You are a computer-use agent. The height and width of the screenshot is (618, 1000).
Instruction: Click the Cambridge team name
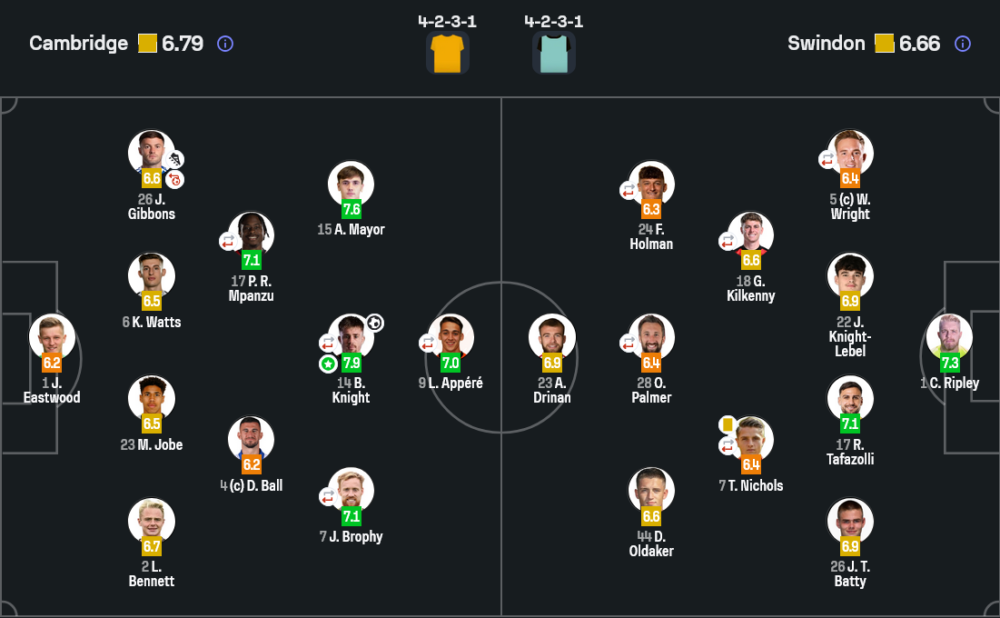(x=78, y=44)
